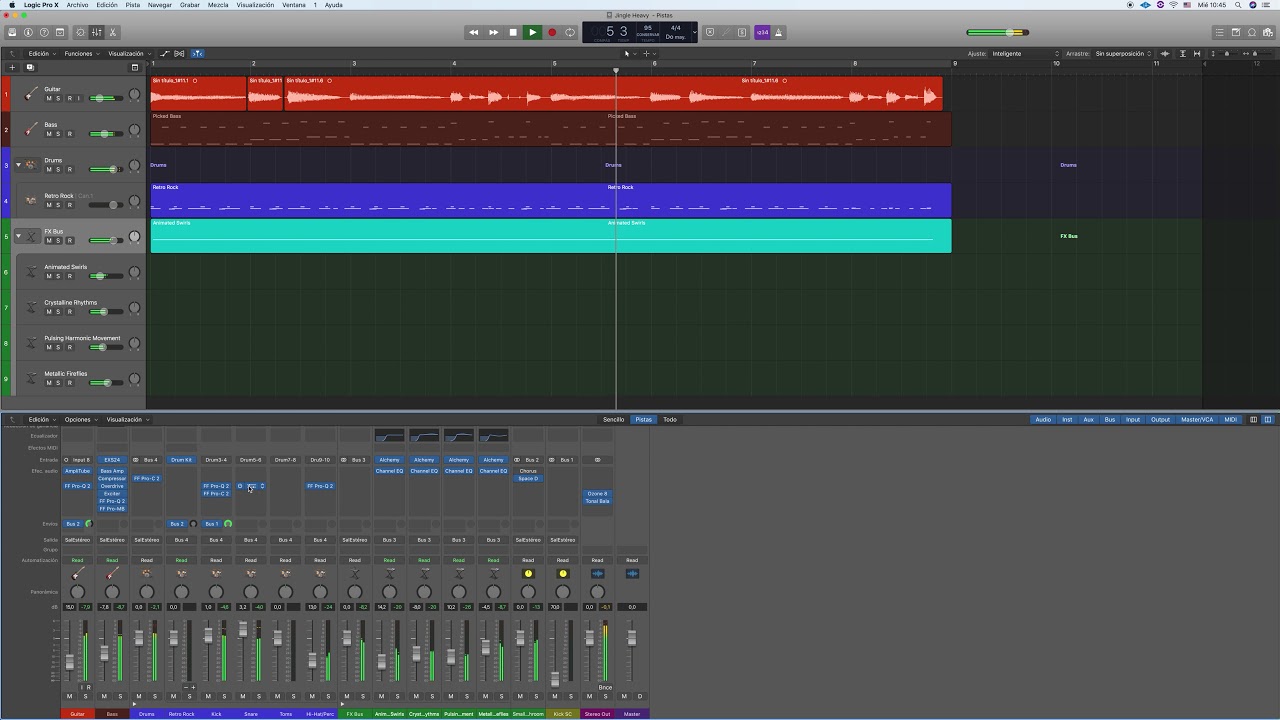Open the AmpliTube plugin on Guitar strip
The image size is (1280, 720).
tap(77, 471)
